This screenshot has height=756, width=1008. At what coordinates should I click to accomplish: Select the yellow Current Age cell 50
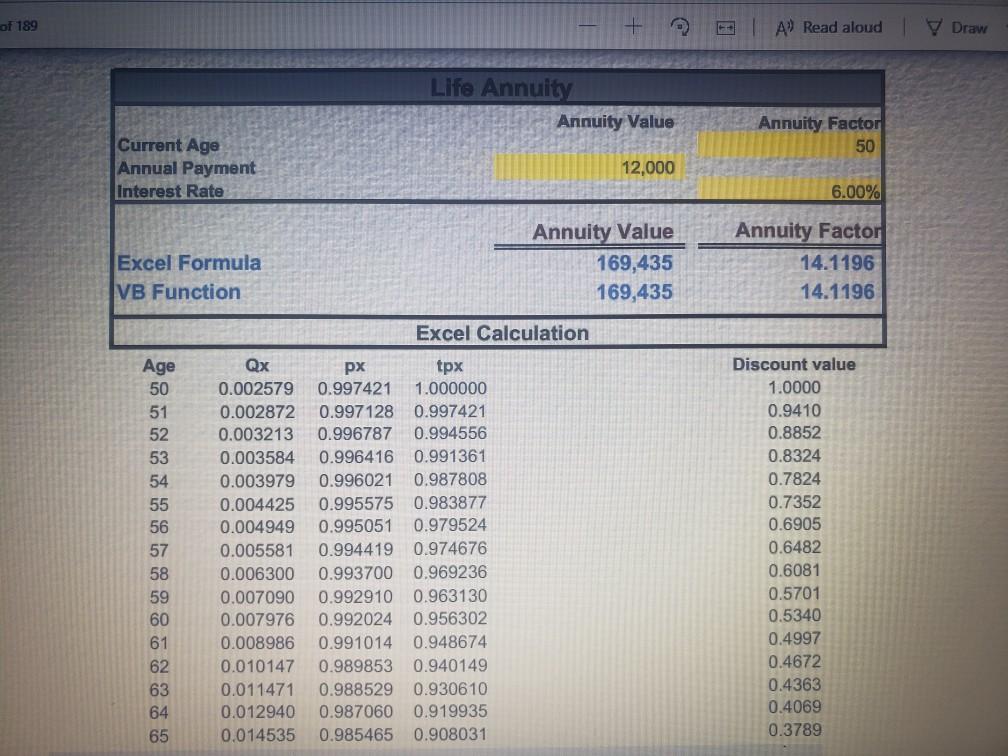(789, 145)
